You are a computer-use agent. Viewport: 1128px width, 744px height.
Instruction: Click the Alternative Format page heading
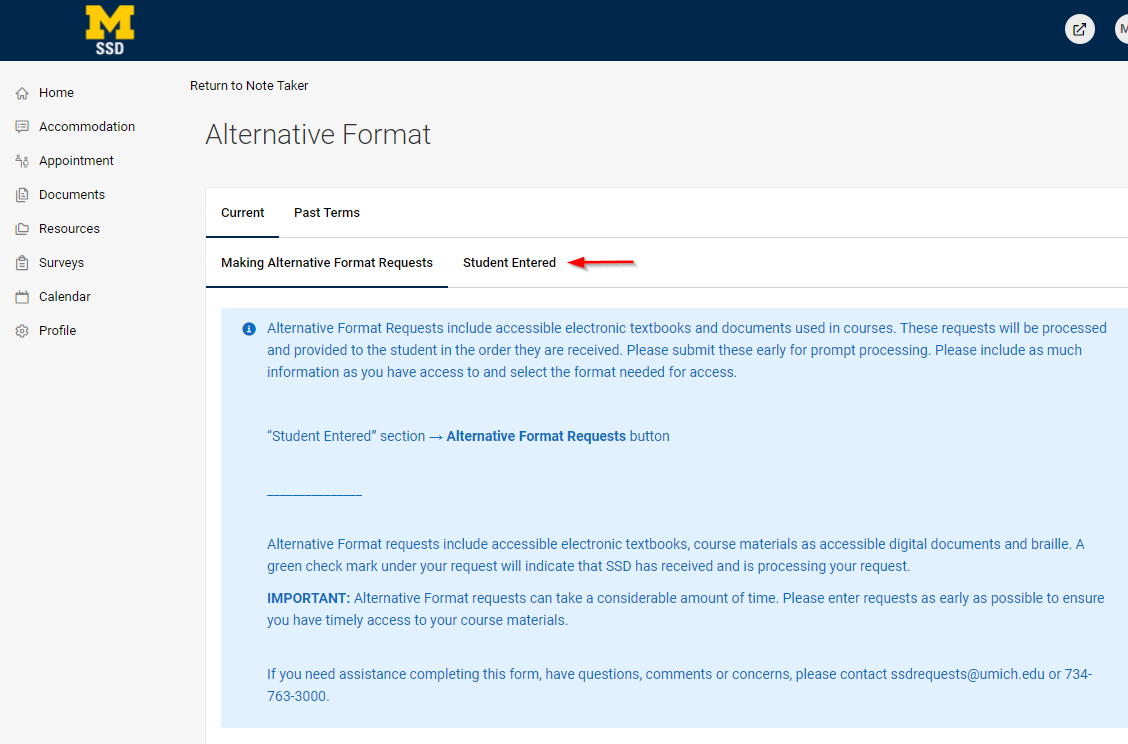tap(318, 134)
